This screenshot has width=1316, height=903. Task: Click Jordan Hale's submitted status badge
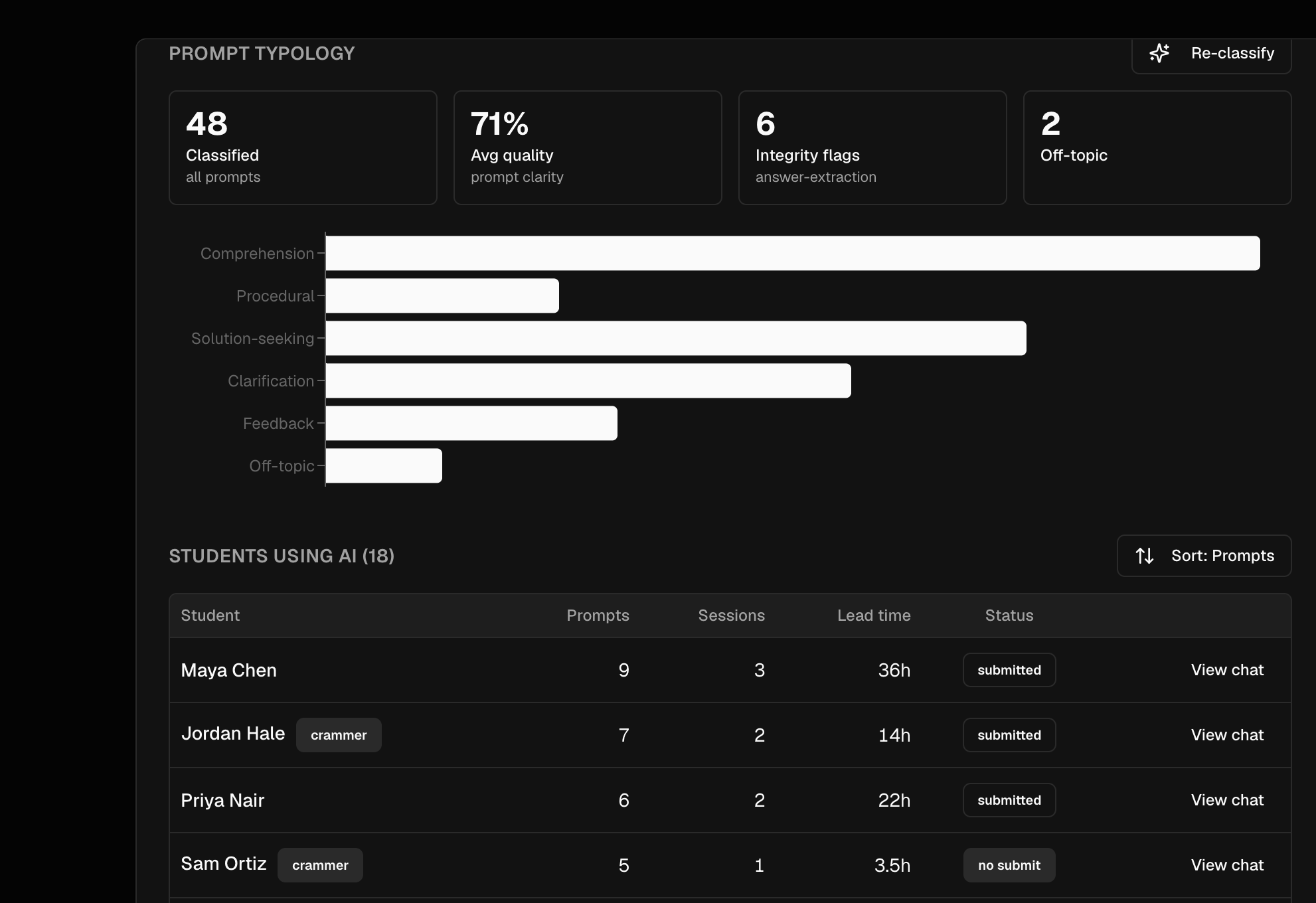1009,735
